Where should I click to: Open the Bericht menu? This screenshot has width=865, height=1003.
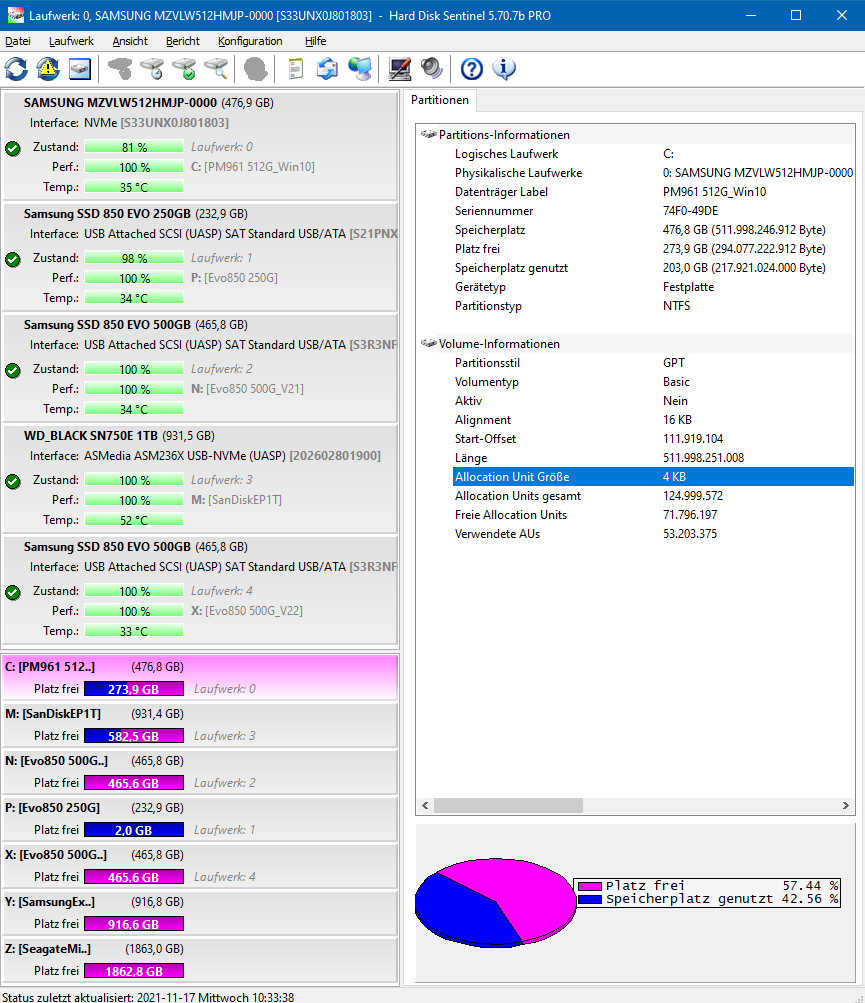click(183, 41)
